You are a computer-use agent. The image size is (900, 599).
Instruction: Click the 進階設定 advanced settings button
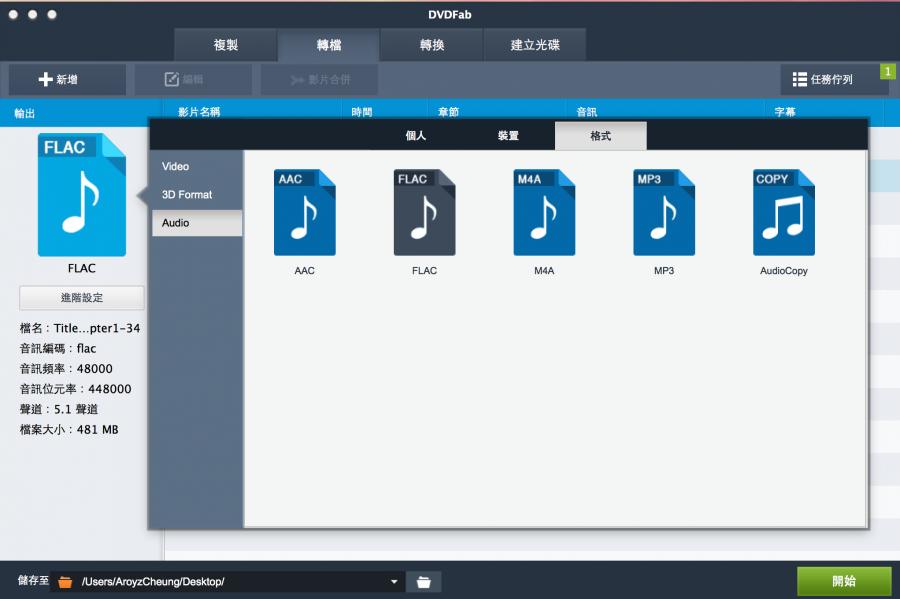point(82,297)
